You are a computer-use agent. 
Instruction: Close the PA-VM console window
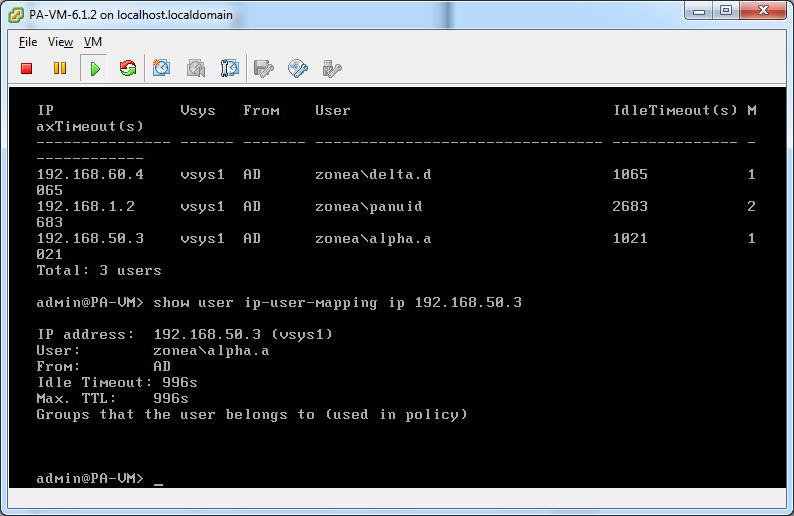click(x=763, y=11)
